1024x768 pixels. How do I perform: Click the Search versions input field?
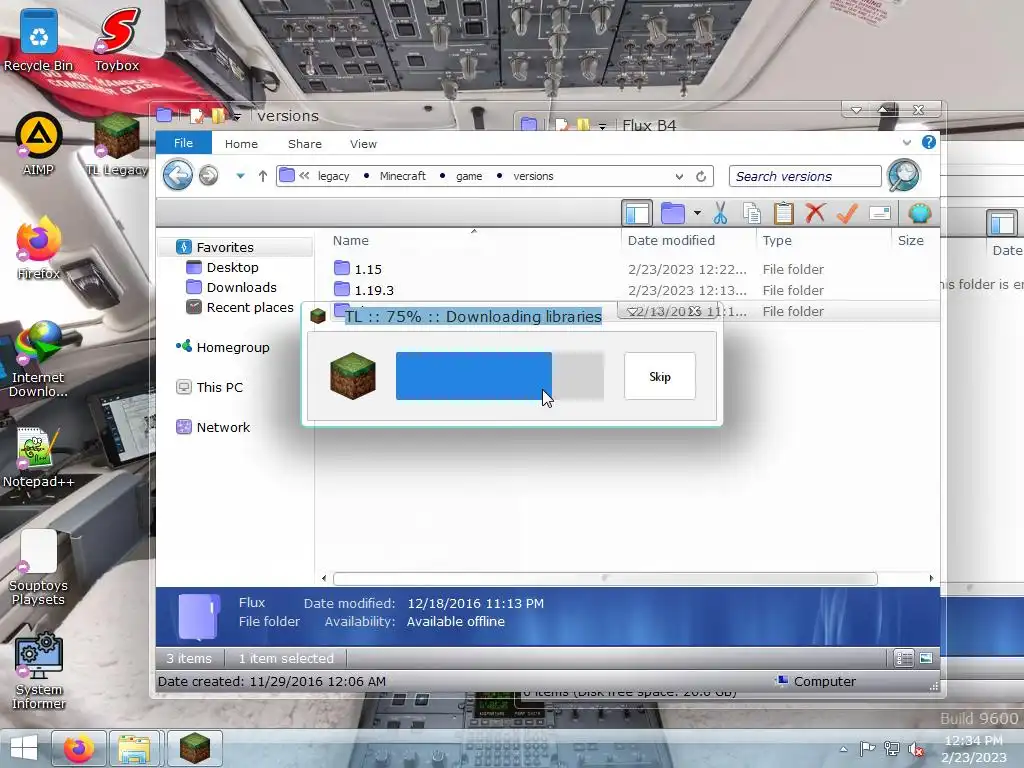coord(805,176)
